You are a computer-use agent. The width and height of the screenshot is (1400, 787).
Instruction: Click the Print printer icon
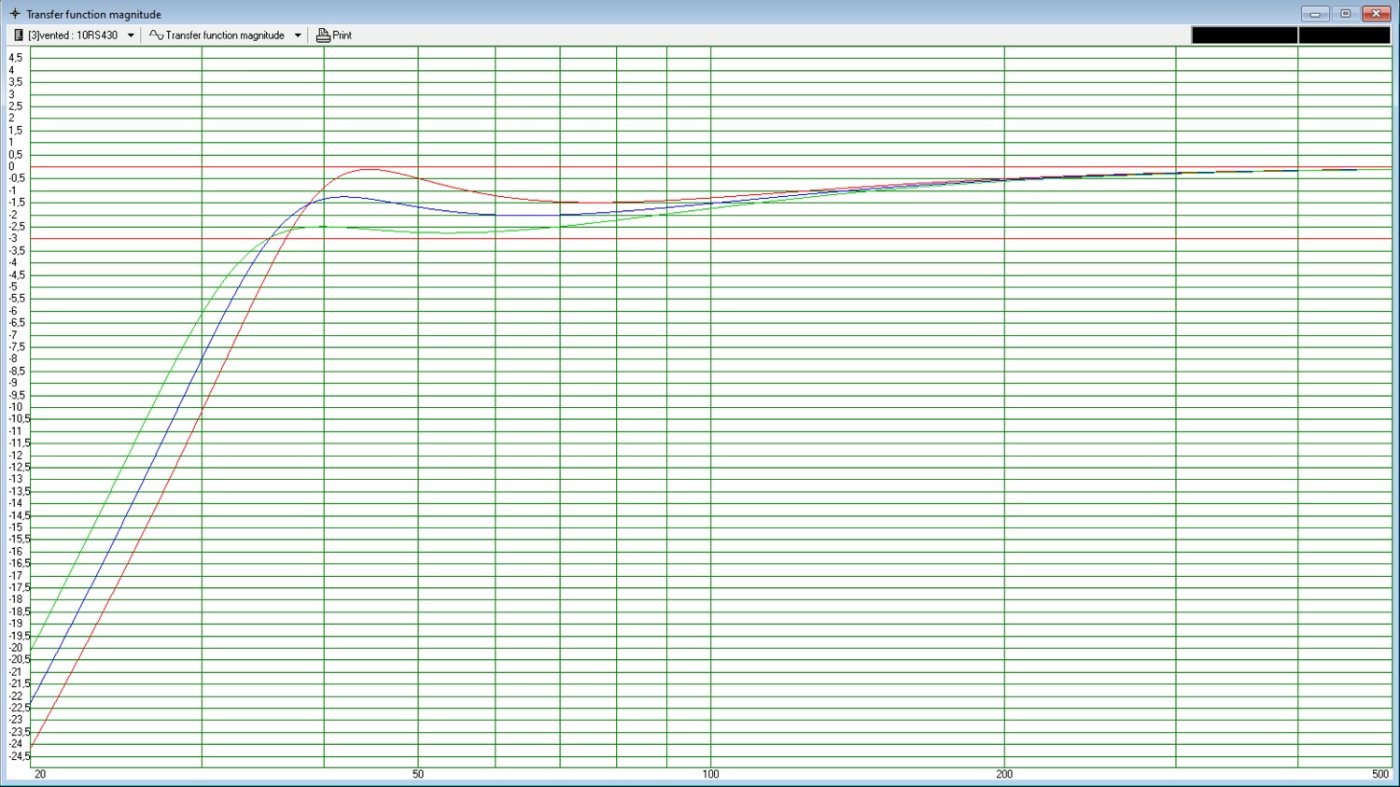point(323,35)
